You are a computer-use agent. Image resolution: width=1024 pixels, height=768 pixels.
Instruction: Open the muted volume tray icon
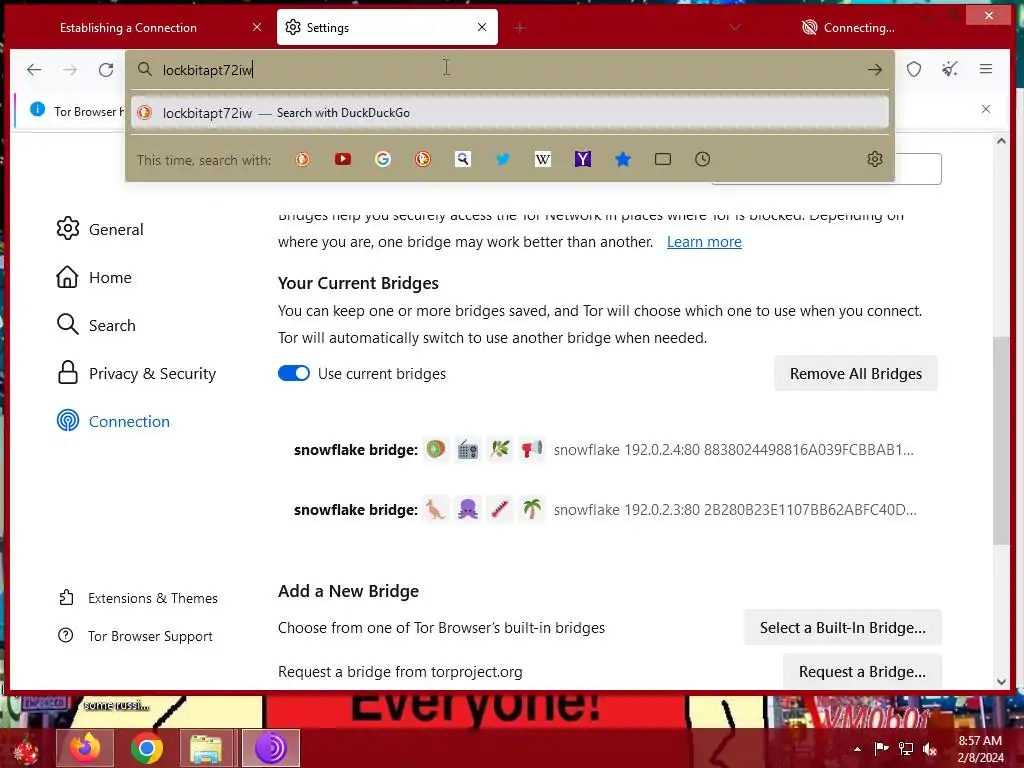pos(930,749)
